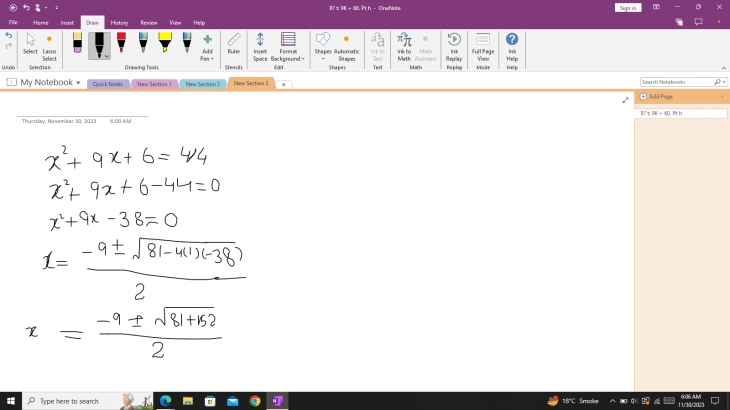Click the ribbon Undo arrow above the Undo label
The height and width of the screenshot is (410, 730).
[8, 36]
